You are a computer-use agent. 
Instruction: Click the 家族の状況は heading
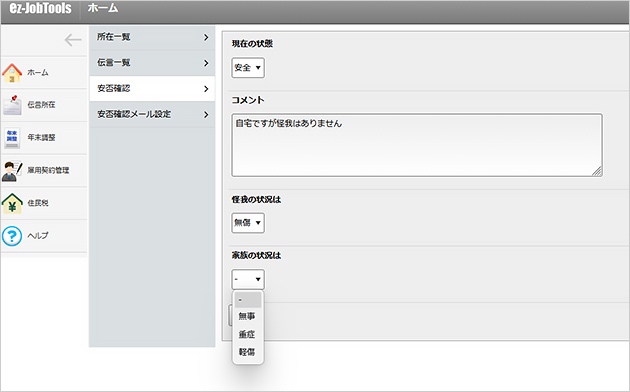(256, 255)
